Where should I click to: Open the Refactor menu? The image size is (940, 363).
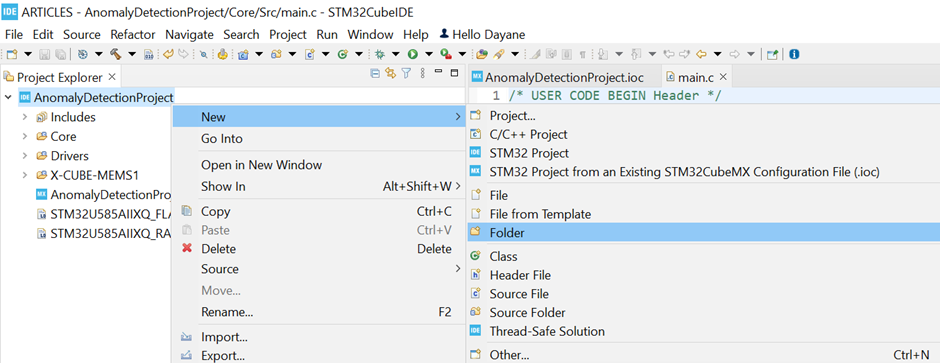(x=132, y=34)
